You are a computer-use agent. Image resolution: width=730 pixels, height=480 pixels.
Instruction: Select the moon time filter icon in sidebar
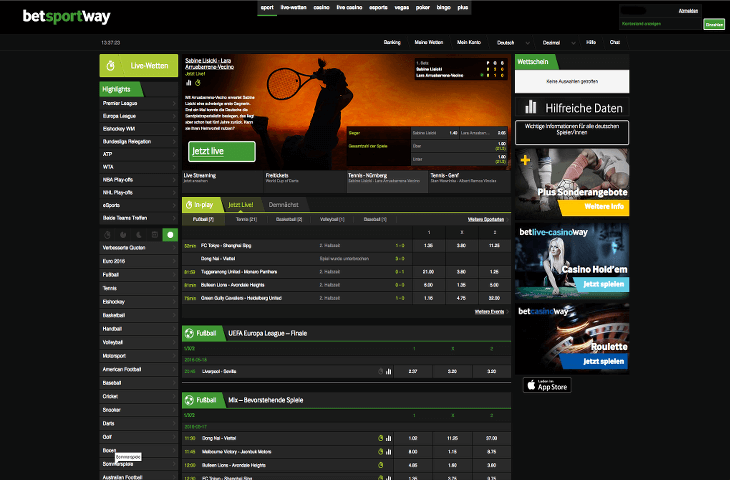tap(139, 235)
